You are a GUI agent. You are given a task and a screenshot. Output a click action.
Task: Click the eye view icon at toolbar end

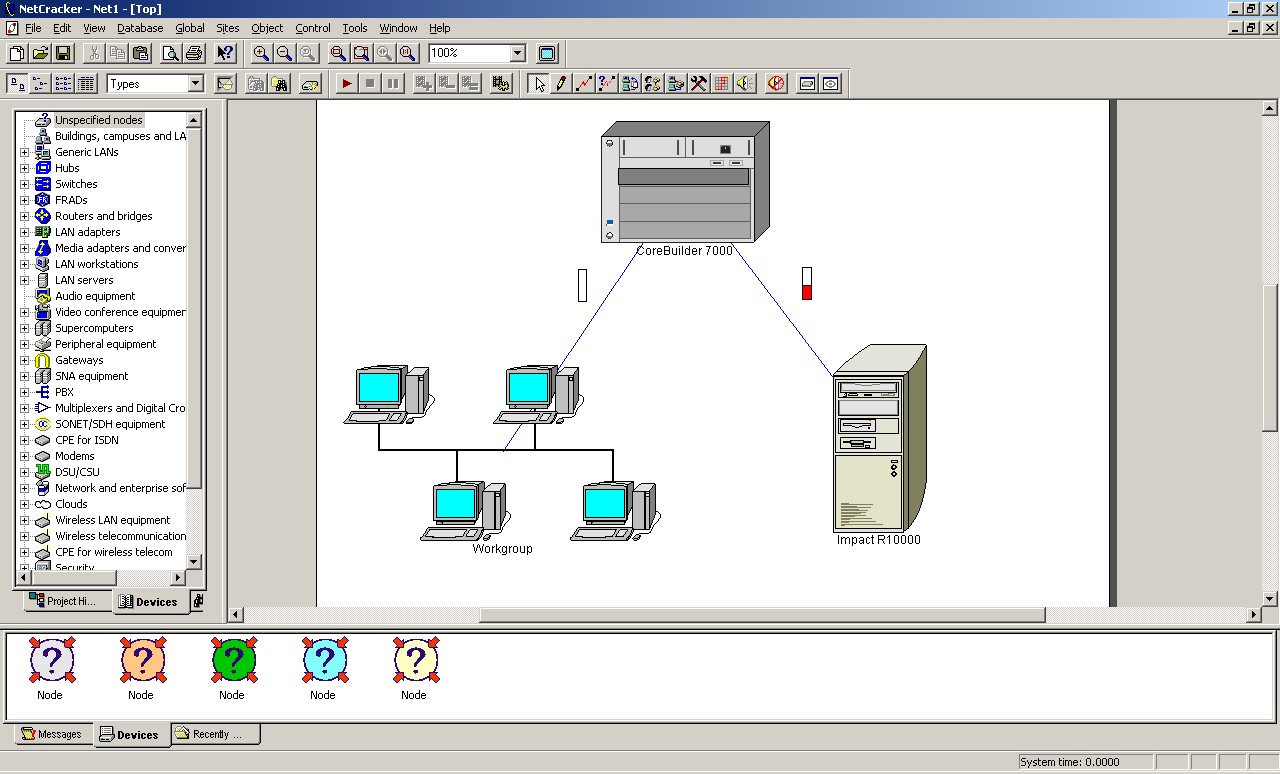click(831, 84)
